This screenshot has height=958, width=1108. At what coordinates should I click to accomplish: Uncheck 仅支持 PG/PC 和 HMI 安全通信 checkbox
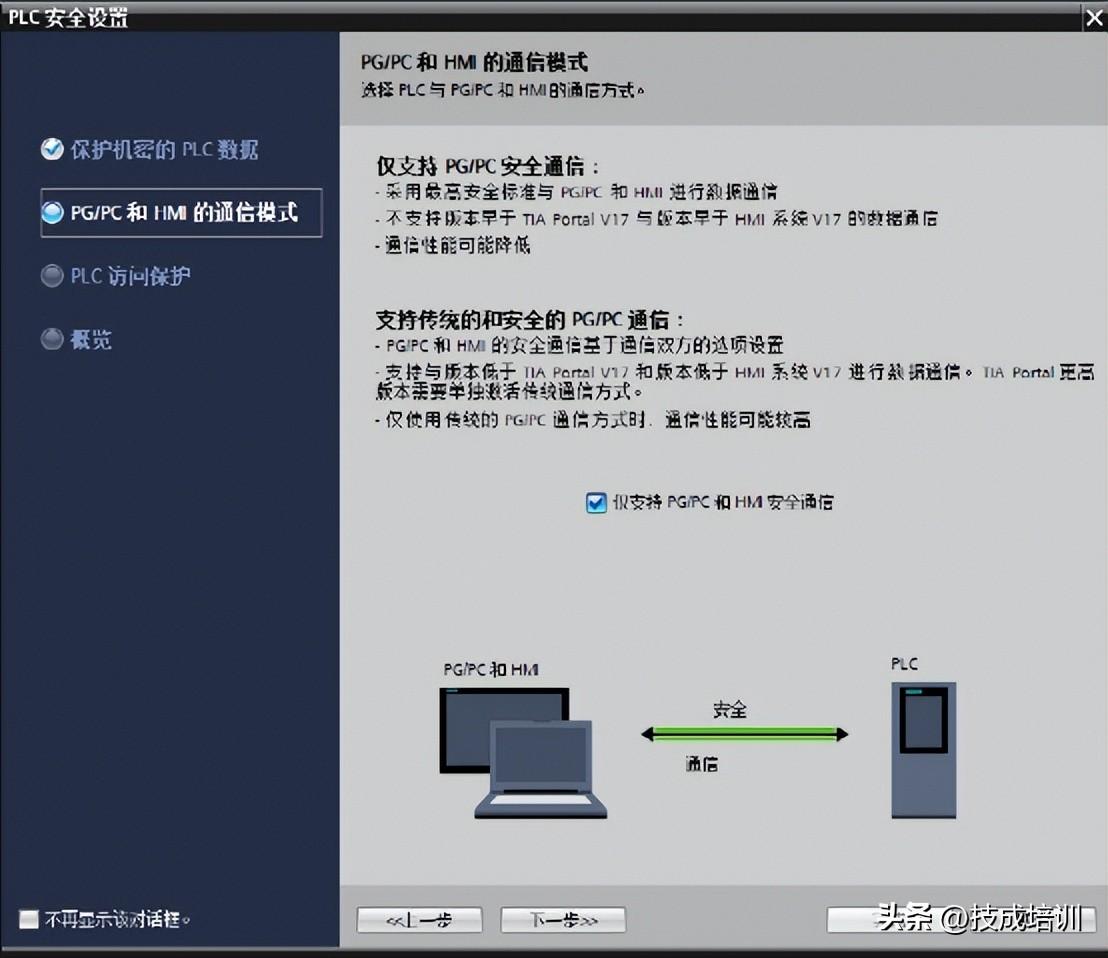(596, 502)
